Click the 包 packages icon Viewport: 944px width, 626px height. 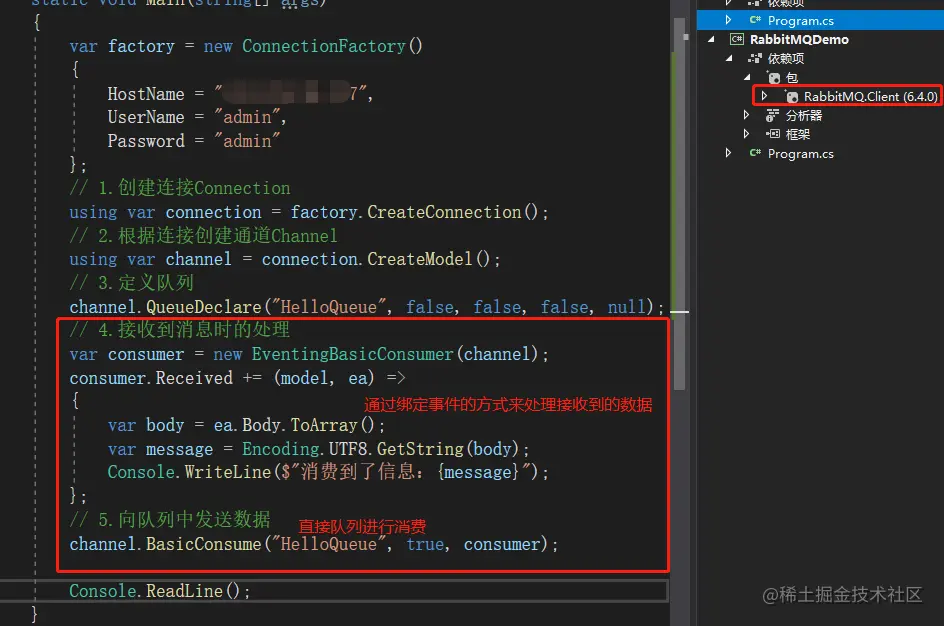774,78
